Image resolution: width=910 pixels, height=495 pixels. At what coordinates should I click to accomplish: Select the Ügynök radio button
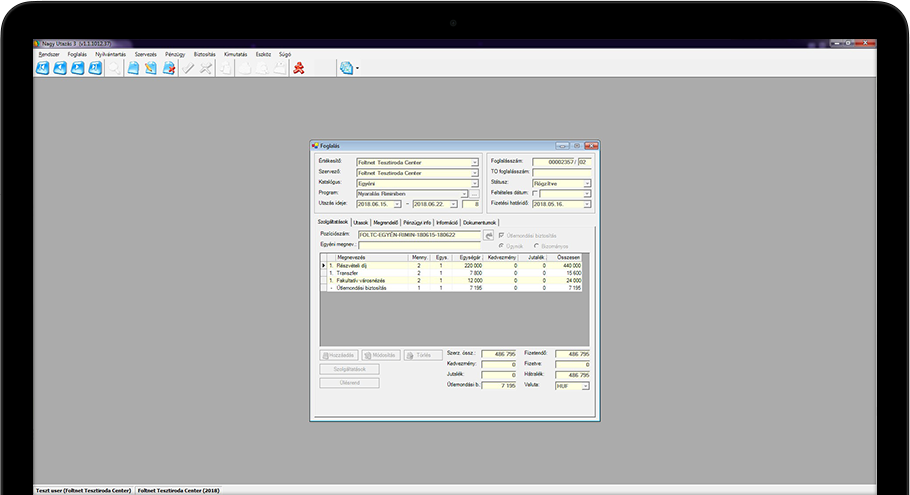501,246
